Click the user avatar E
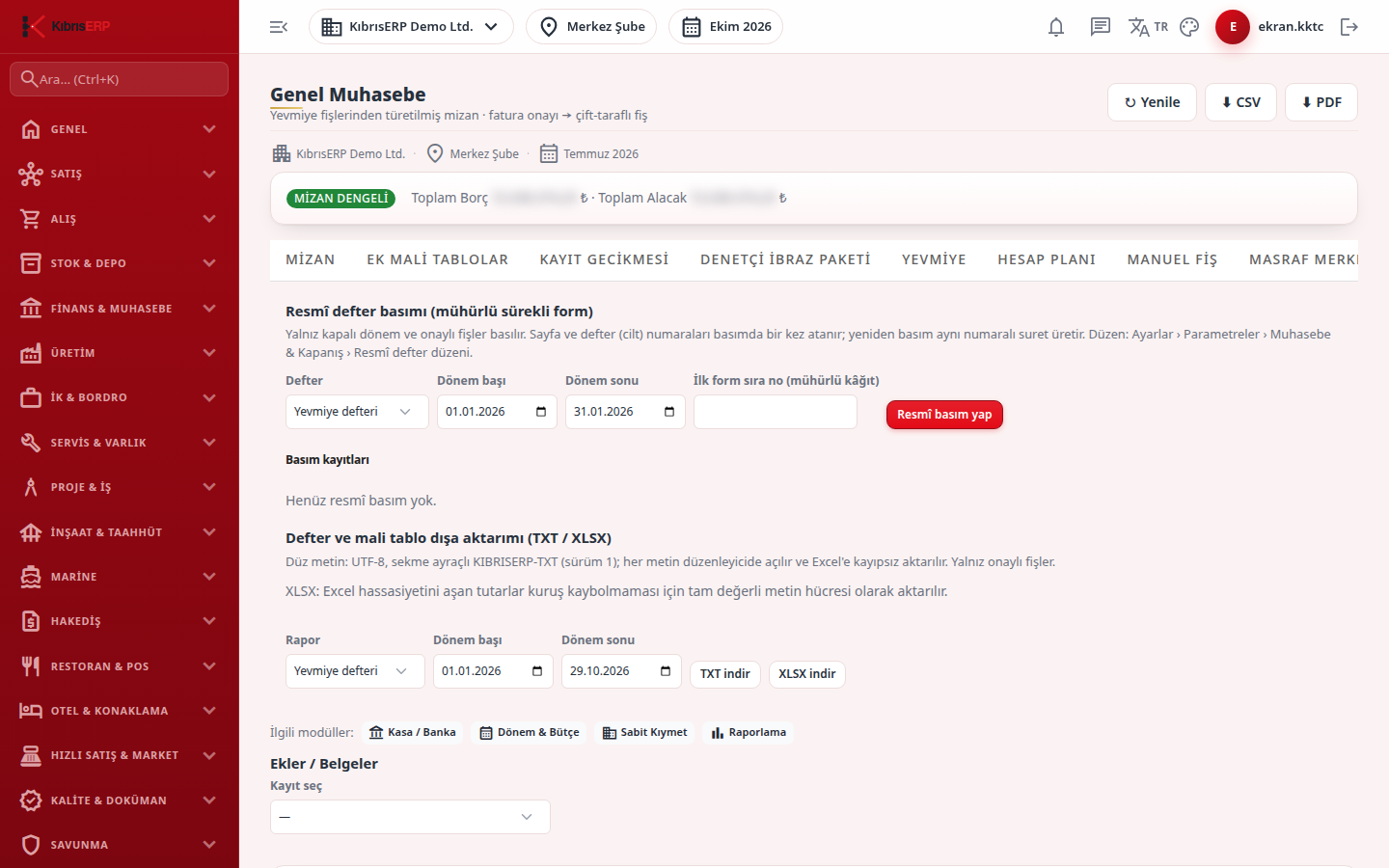 pyautogui.click(x=1233, y=27)
